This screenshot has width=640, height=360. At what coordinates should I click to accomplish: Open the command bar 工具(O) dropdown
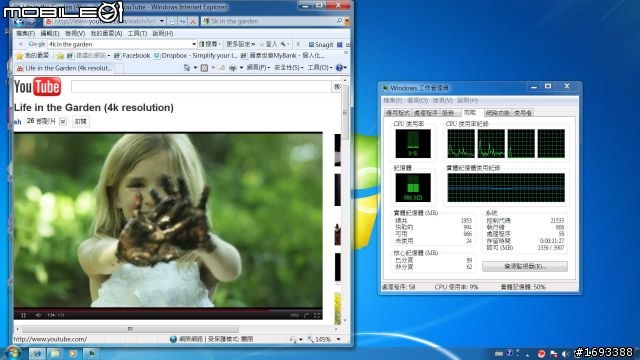[320, 68]
